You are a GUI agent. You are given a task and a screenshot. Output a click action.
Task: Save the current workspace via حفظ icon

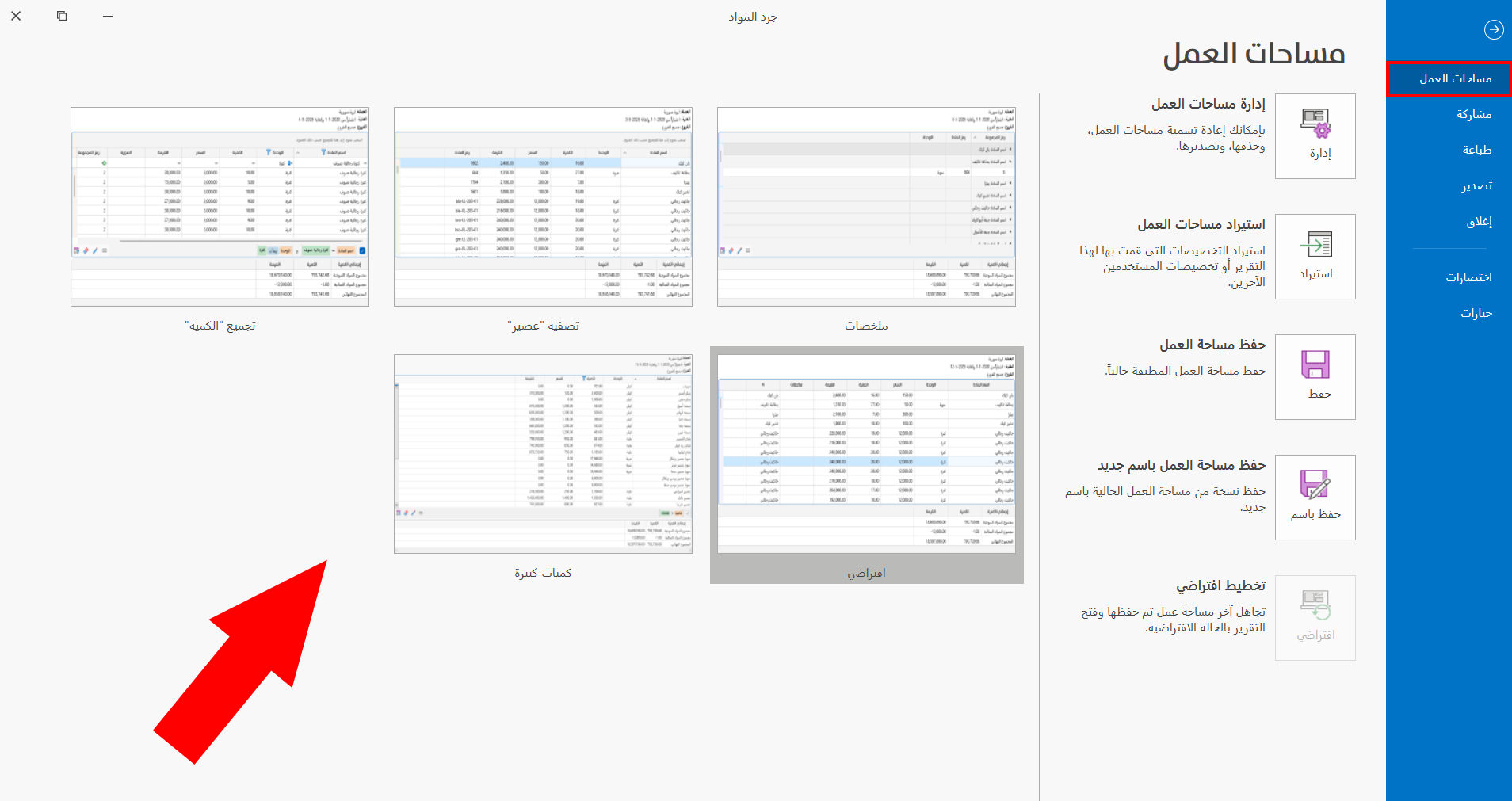pyautogui.click(x=1315, y=376)
